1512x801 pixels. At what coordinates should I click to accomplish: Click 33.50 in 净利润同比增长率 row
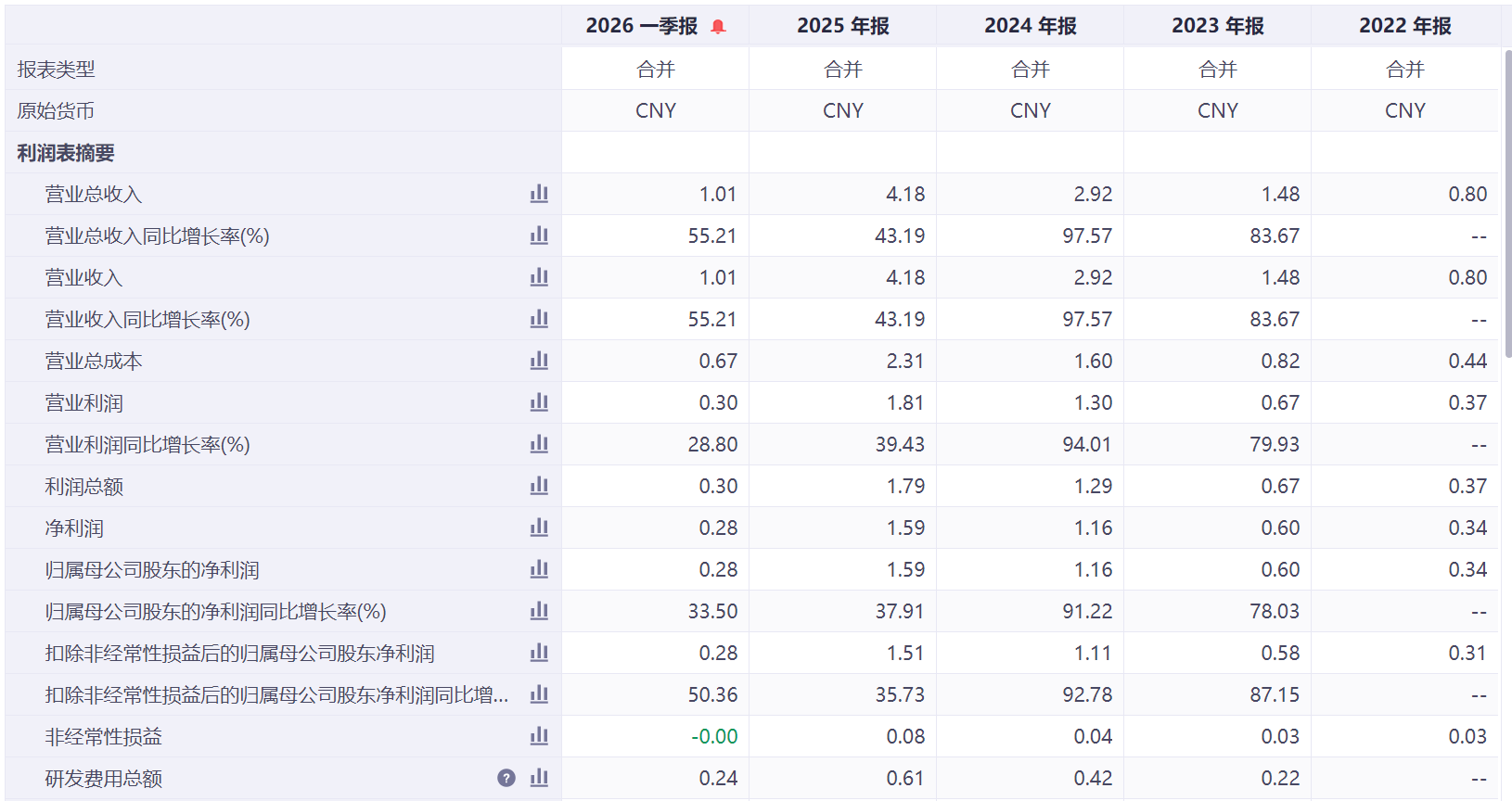712,612
